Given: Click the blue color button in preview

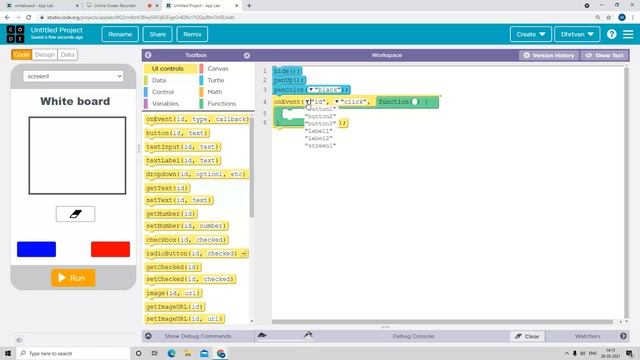Looking at the screenshot, I should [x=36, y=249].
